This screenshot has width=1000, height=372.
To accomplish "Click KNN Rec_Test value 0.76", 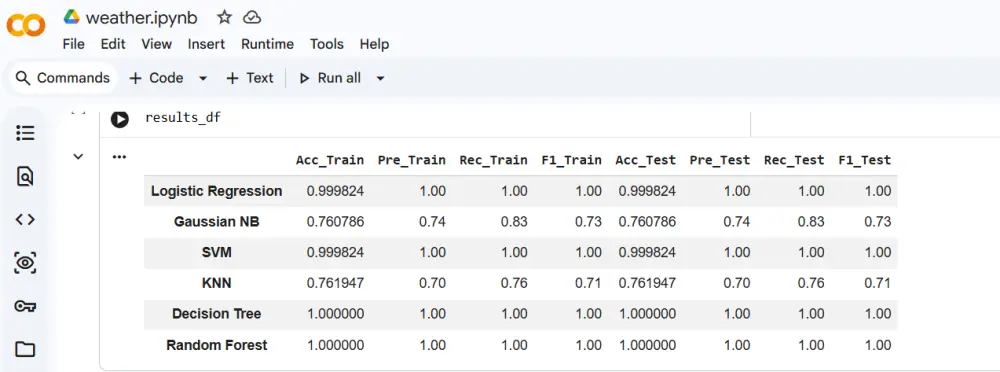I will [x=811, y=283].
